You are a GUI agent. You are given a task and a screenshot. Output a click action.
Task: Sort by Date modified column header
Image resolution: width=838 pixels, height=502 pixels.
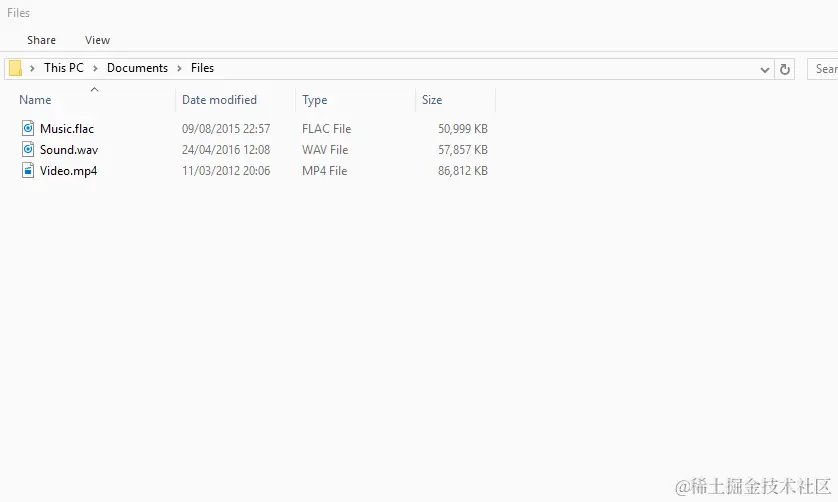219,100
